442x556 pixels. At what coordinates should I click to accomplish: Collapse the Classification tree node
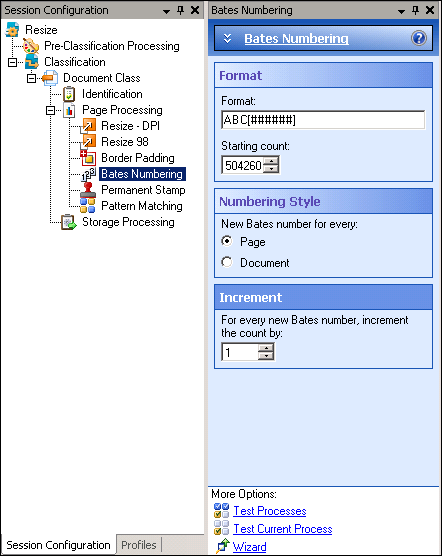coord(12,62)
